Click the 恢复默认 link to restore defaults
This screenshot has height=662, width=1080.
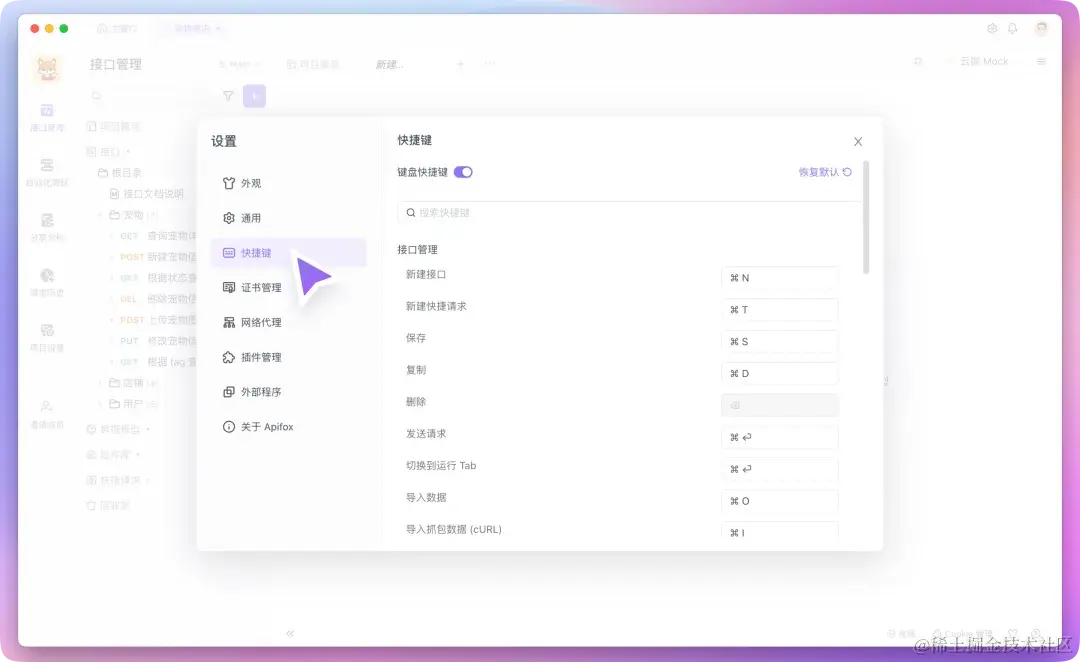pos(826,171)
